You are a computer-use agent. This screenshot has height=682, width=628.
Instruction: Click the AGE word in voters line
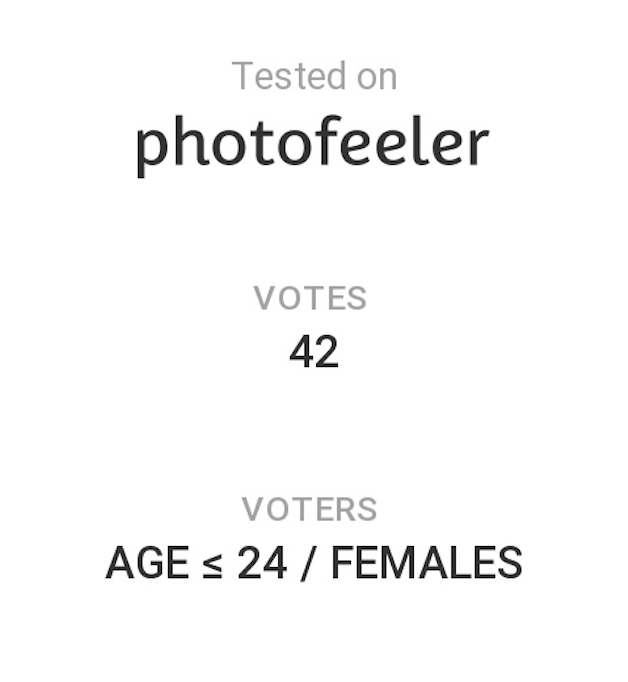[147, 563]
